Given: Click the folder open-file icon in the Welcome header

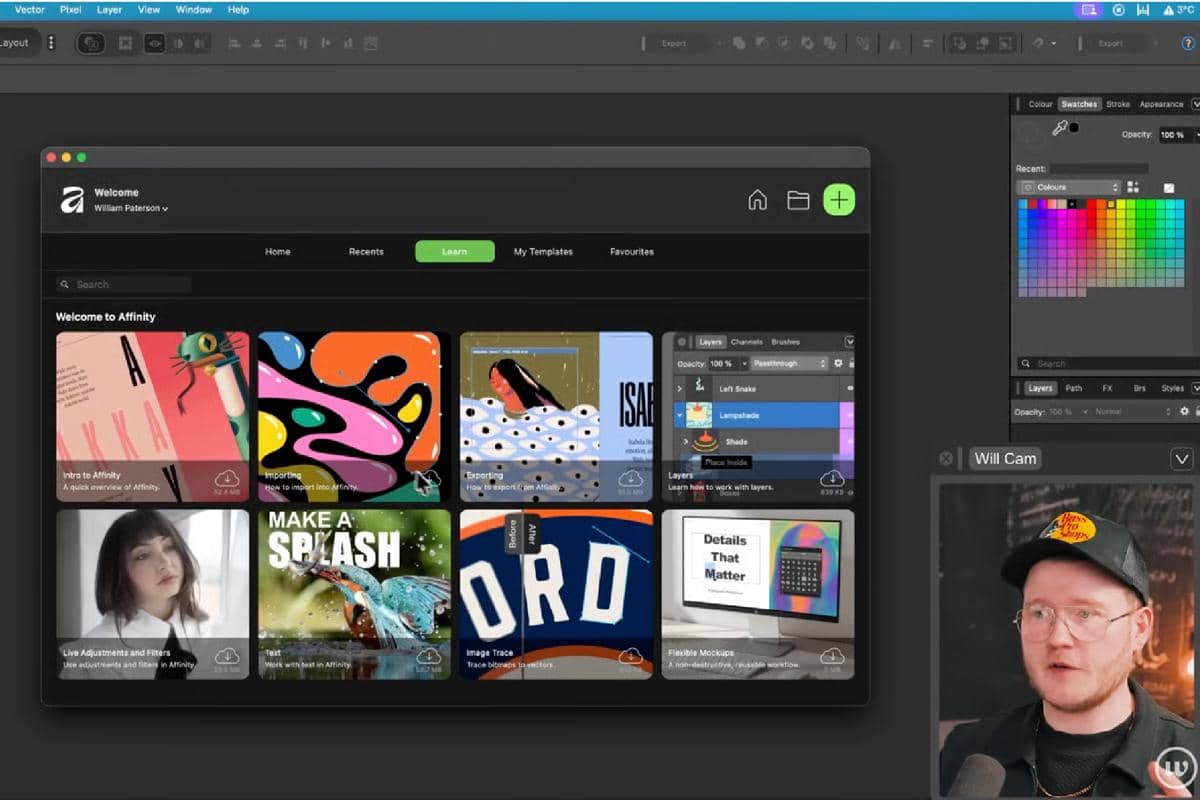Looking at the screenshot, I should click(798, 200).
